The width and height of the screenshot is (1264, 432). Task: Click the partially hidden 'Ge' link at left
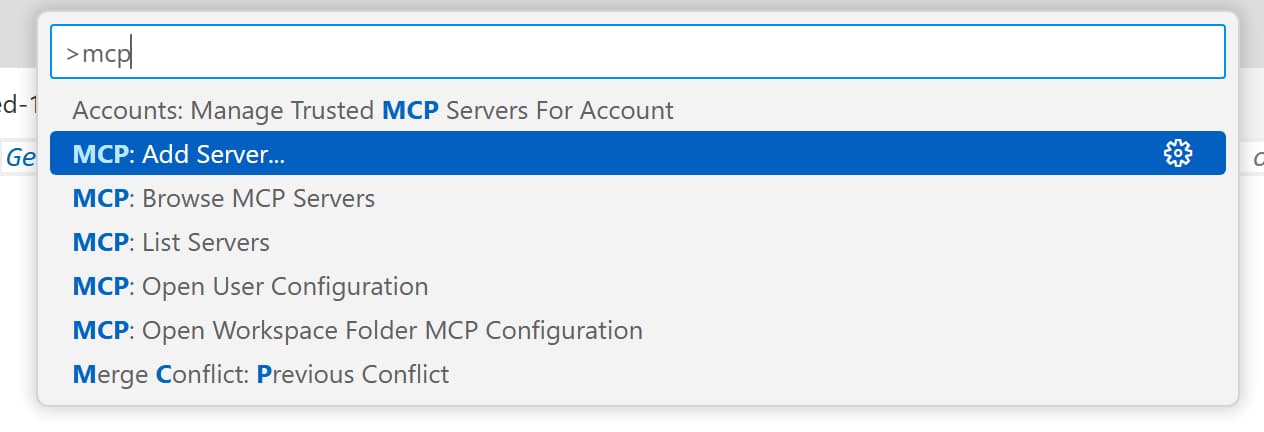tap(20, 157)
